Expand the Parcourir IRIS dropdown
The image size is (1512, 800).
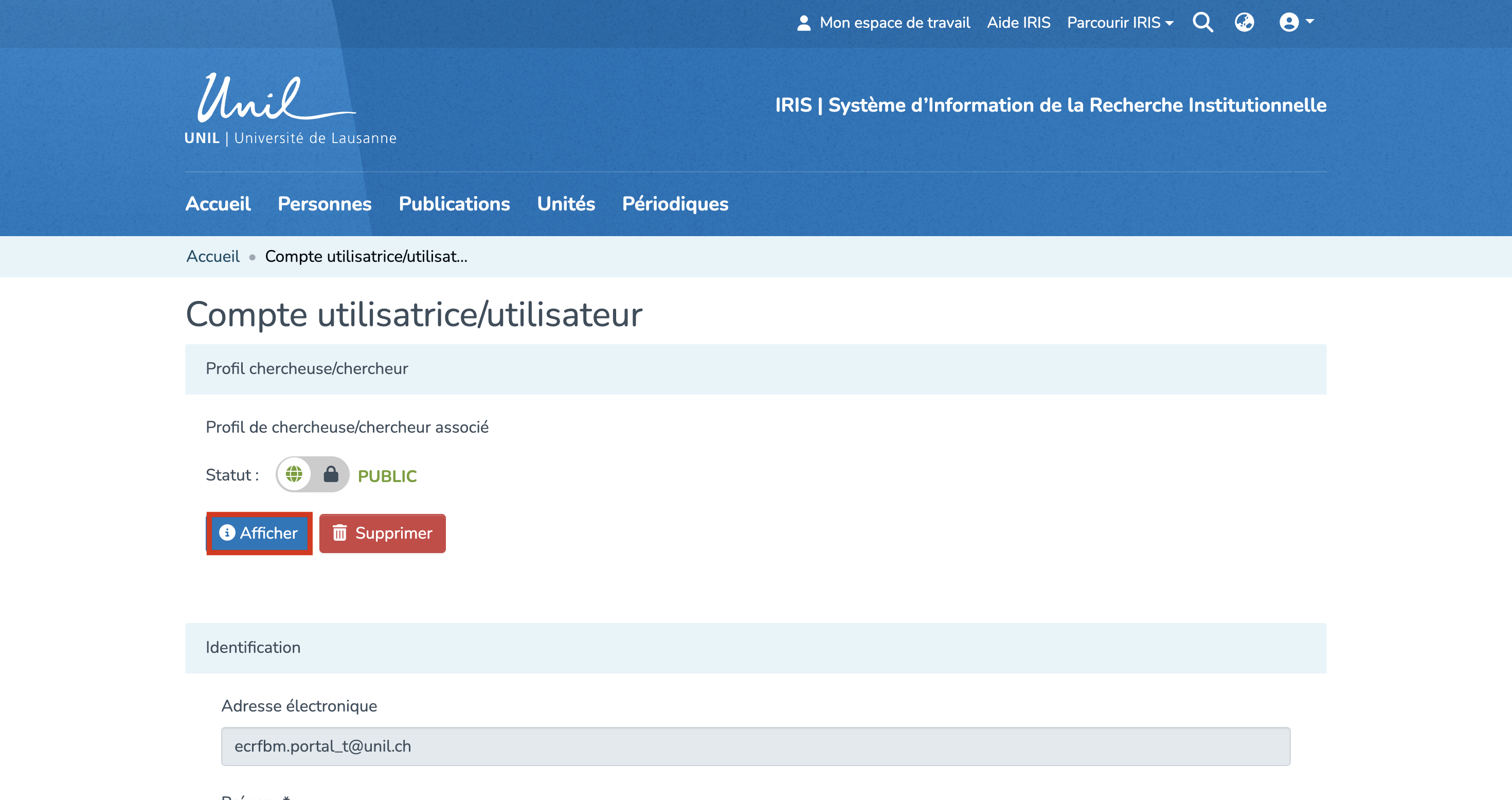pos(1120,22)
